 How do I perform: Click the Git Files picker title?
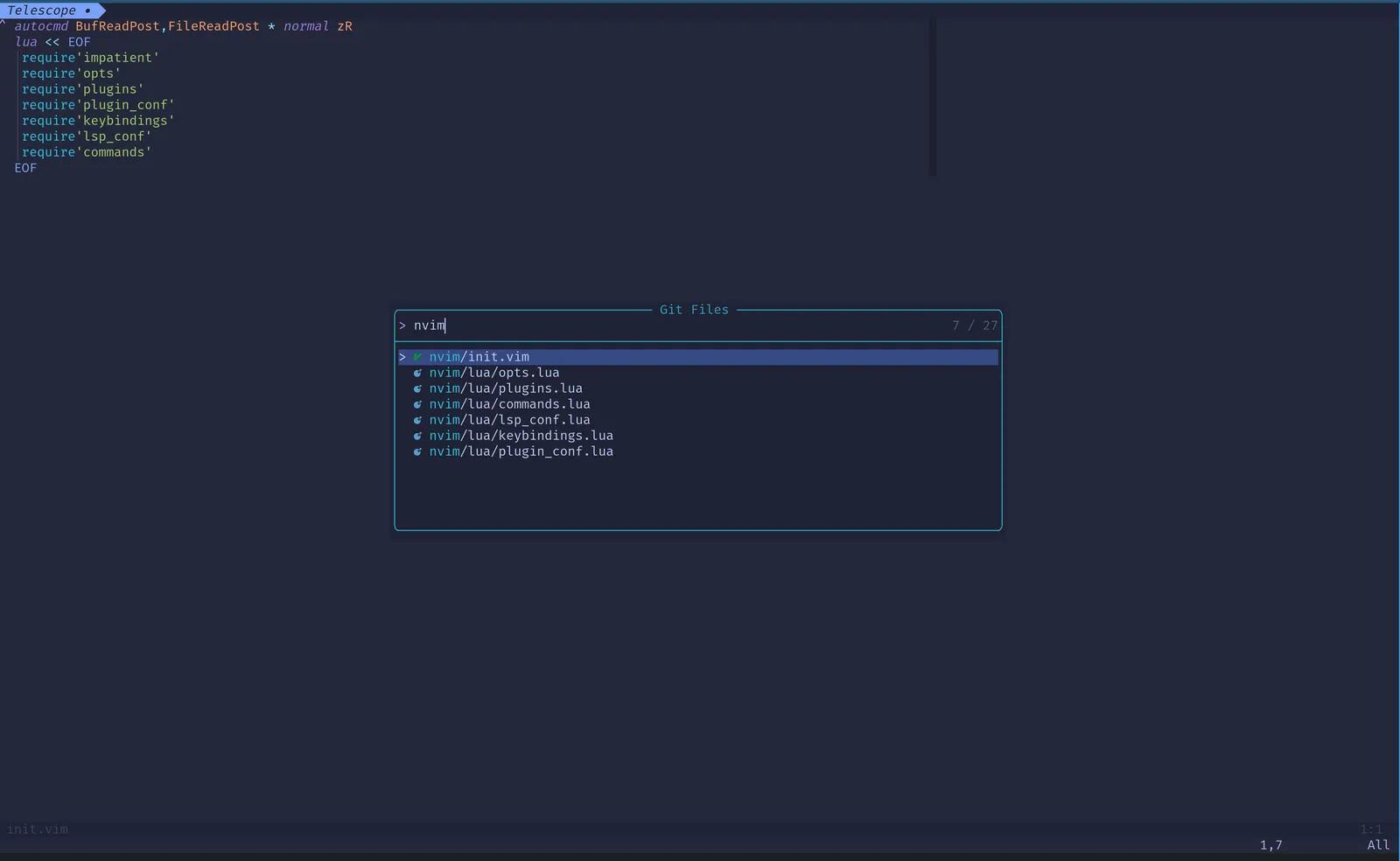click(694, 310)
